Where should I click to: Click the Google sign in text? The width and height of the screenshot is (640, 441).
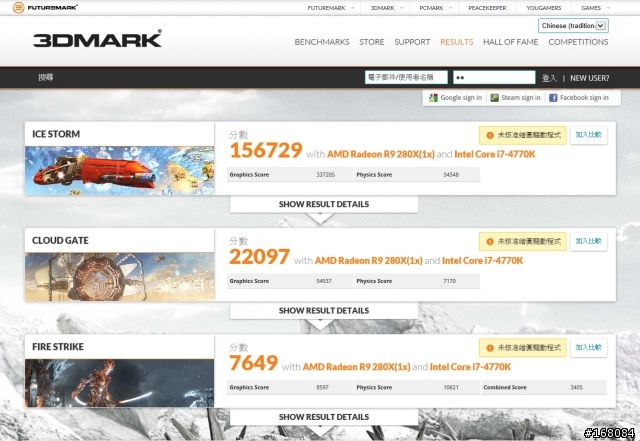[x=461, y=98]
